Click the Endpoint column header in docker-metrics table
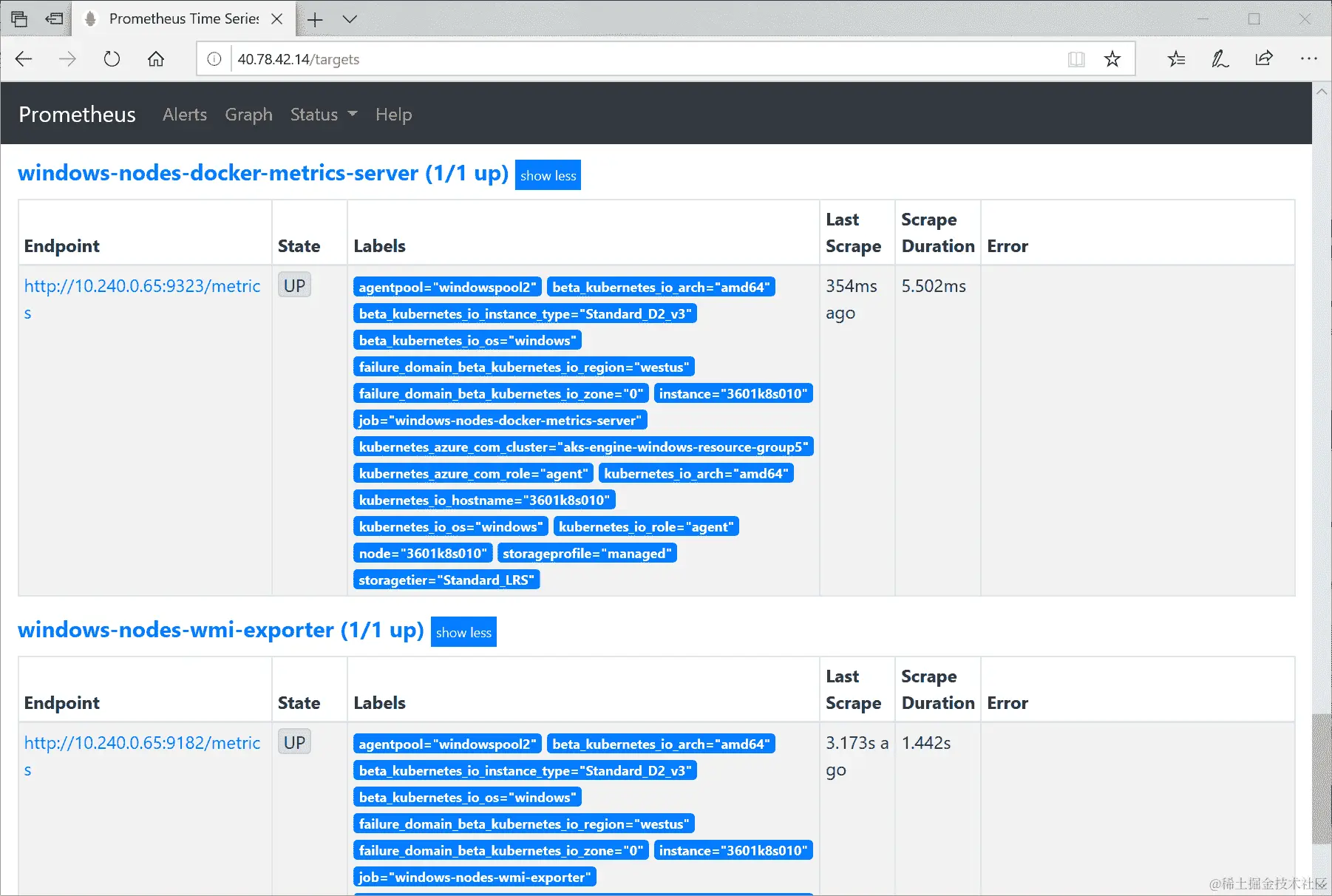Screen dimensions: 1332x896 [61, 246]
